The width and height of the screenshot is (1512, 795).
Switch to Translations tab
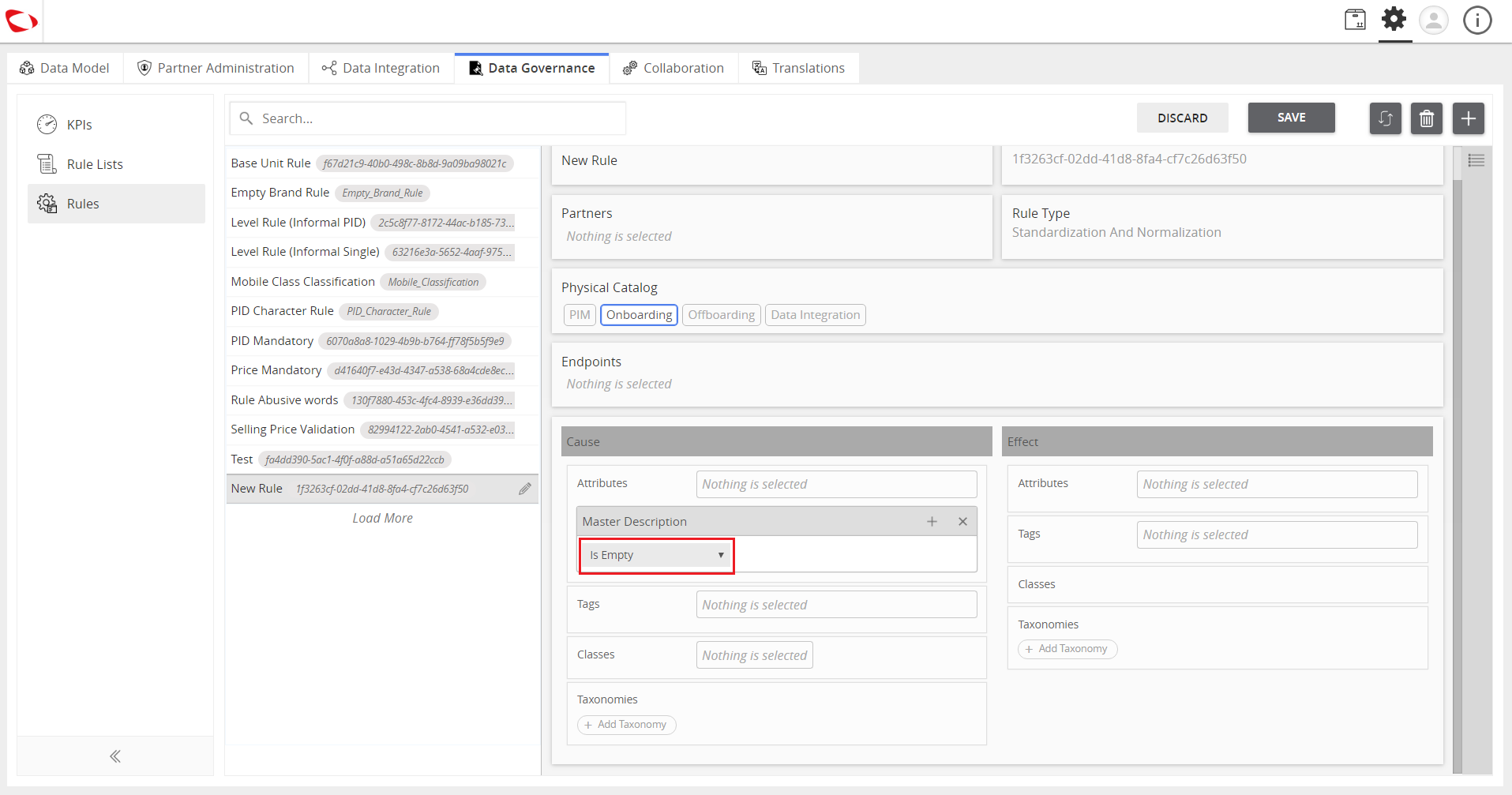click(x=798, y=68)
